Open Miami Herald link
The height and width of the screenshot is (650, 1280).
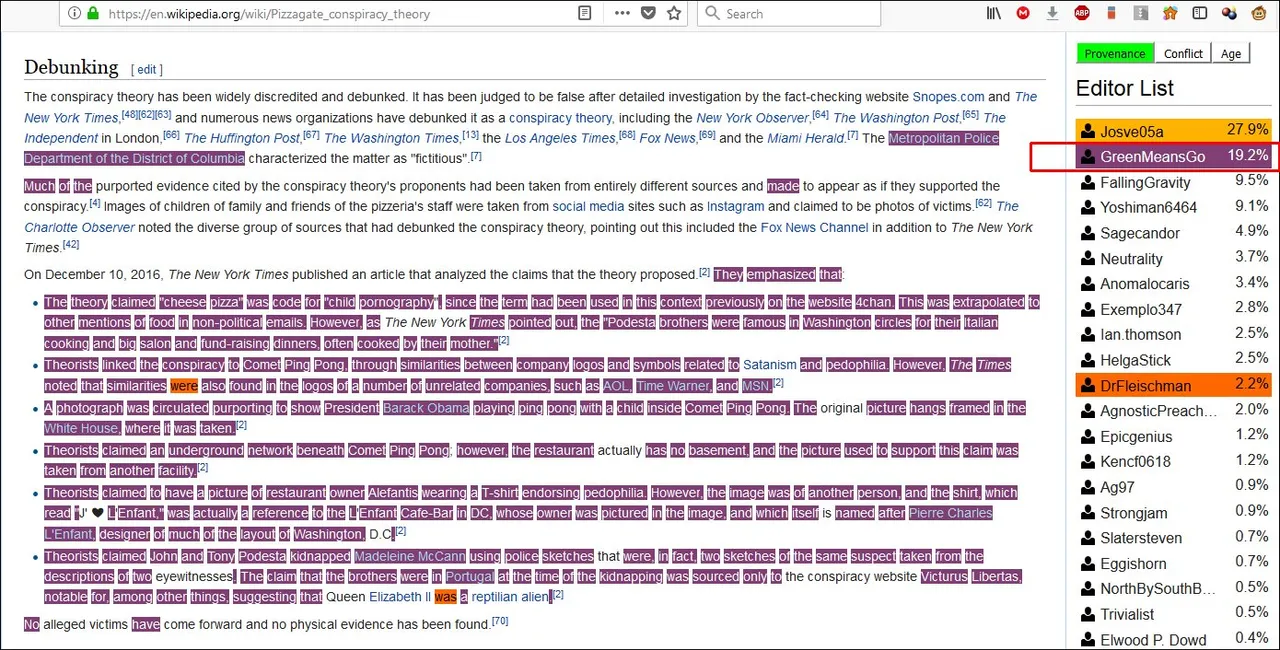point(806,139)
